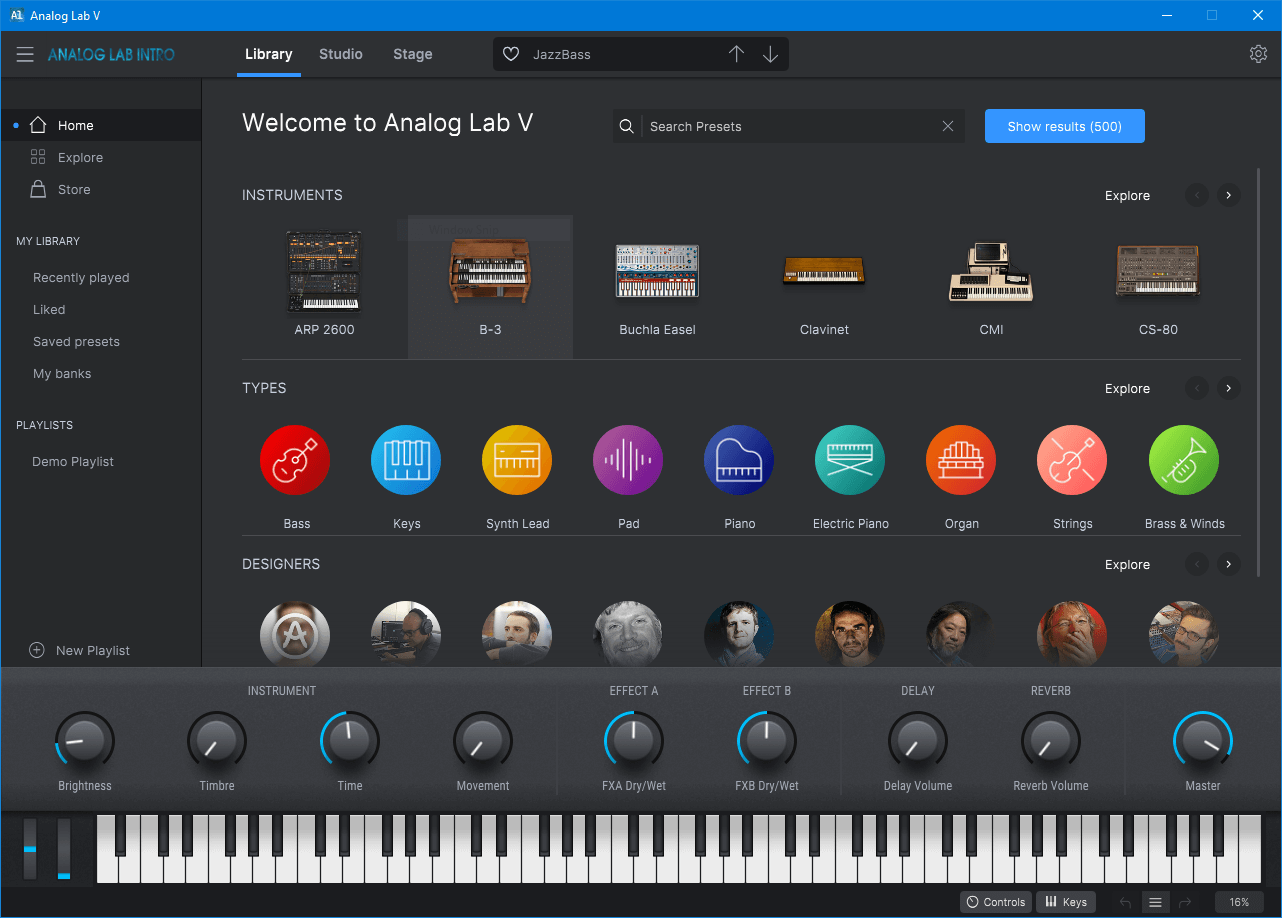Switch to the Stage tab

412,54
